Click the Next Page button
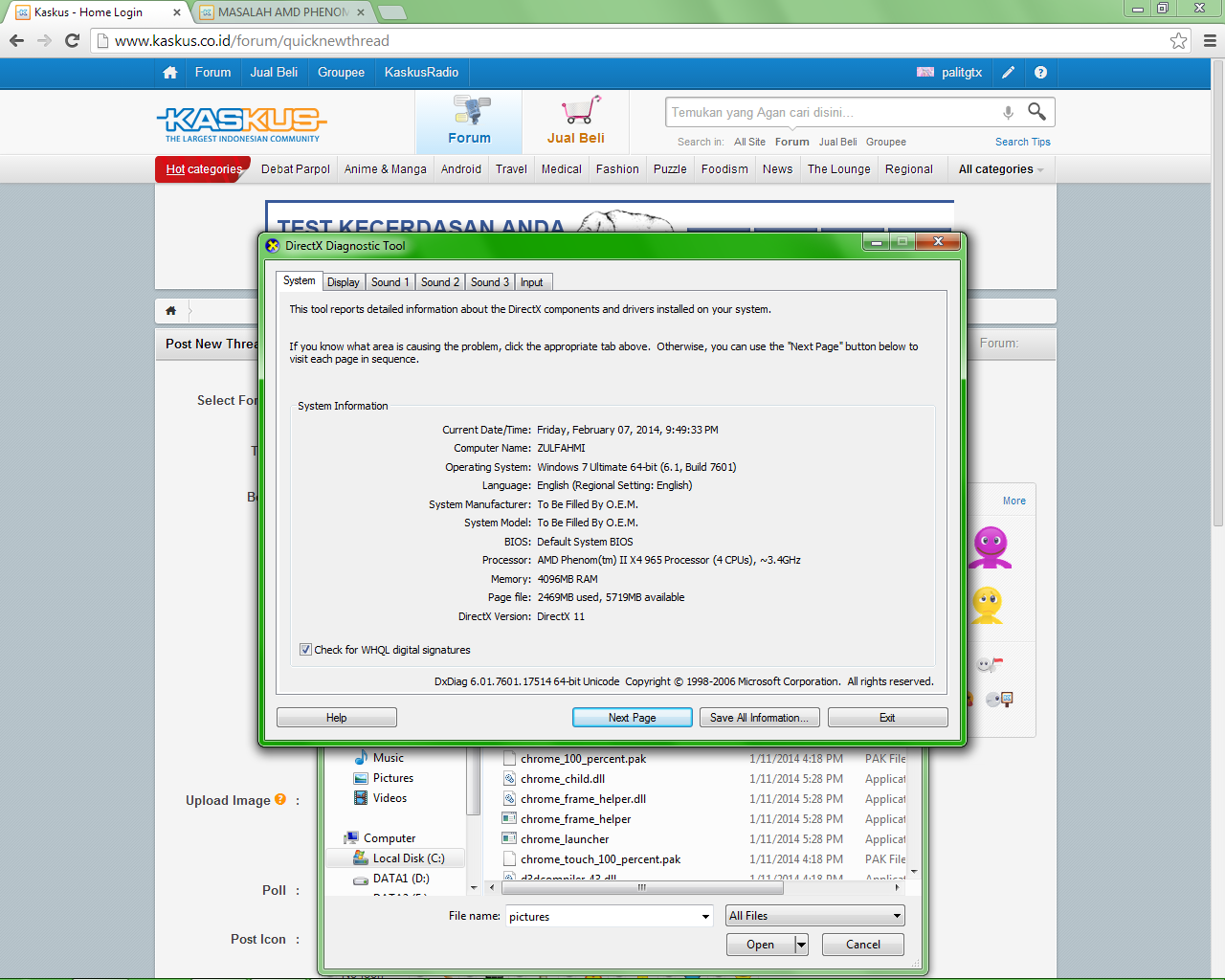 coord(633,718)
